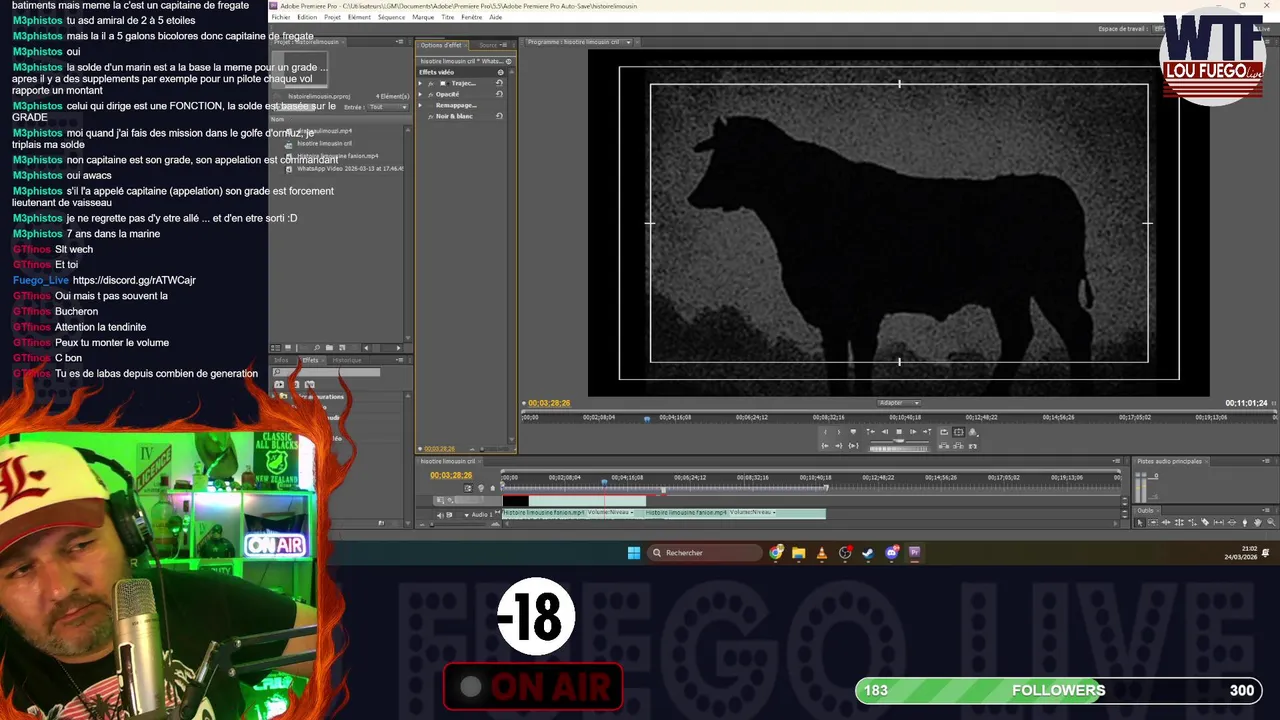Select the Razor tool
Screen dimensions: 1280x720
[1205, 522]
